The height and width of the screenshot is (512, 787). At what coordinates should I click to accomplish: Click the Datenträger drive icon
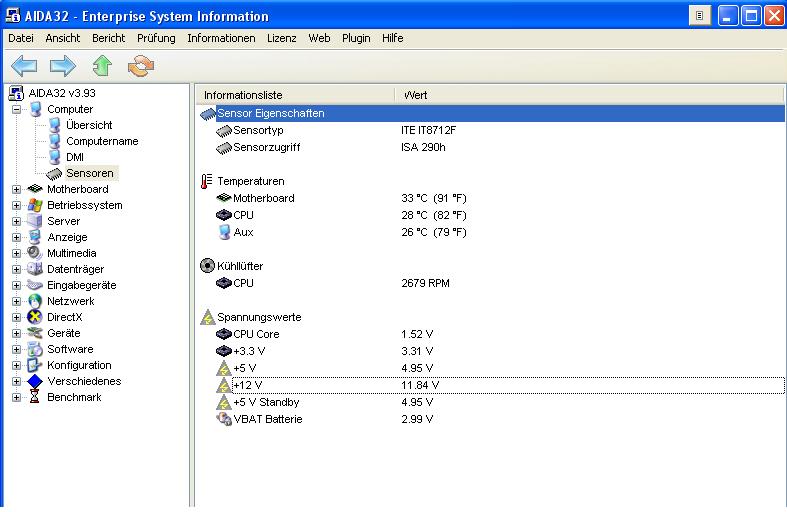(35, 269)
